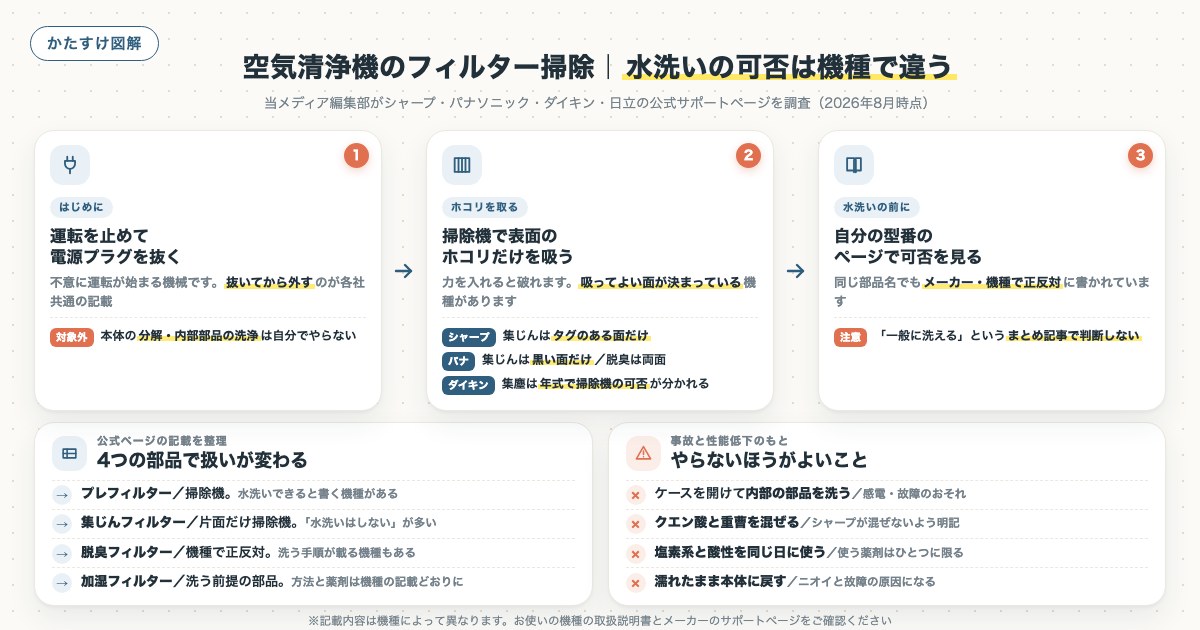The image size is (1200, 630).
Task: Click the footnote starting with ※記載内容は機種によって
Action: pyautogui.click(x=600, y=620)
